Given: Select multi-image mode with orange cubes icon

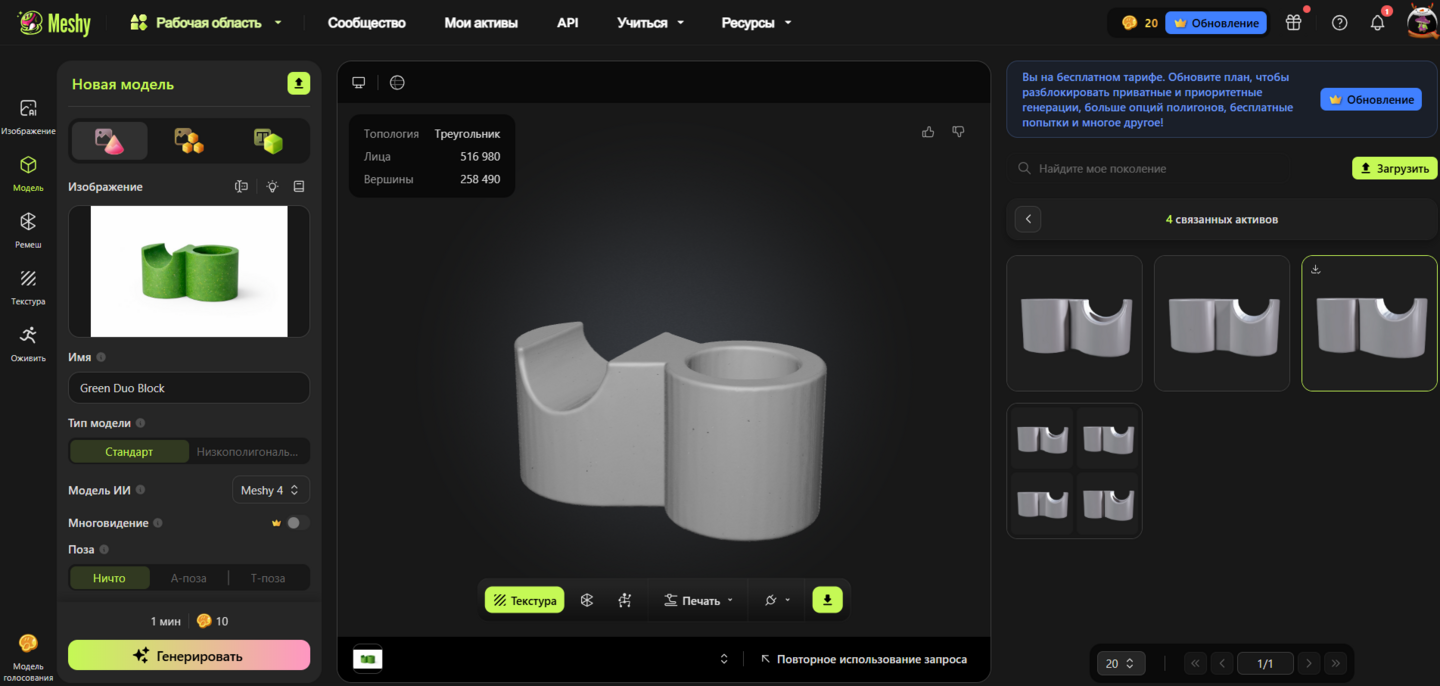Looking at the screenshot, I should tap(189, 141).
